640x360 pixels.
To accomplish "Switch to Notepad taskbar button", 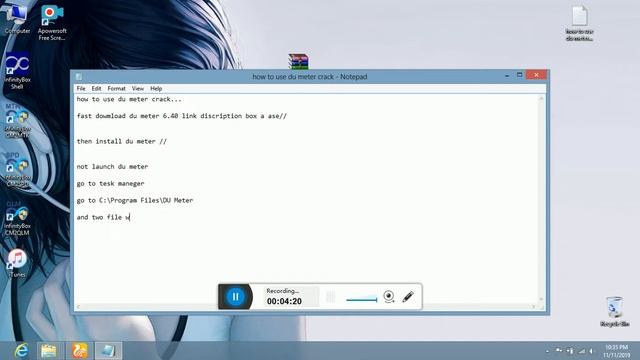I will point(108,351).
